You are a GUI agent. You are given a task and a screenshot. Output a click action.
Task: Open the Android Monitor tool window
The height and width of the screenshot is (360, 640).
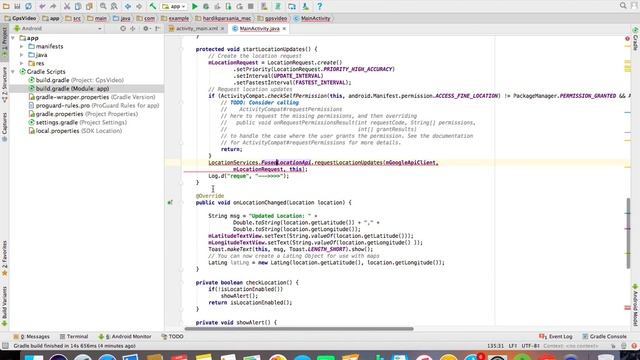pos(125,337)
